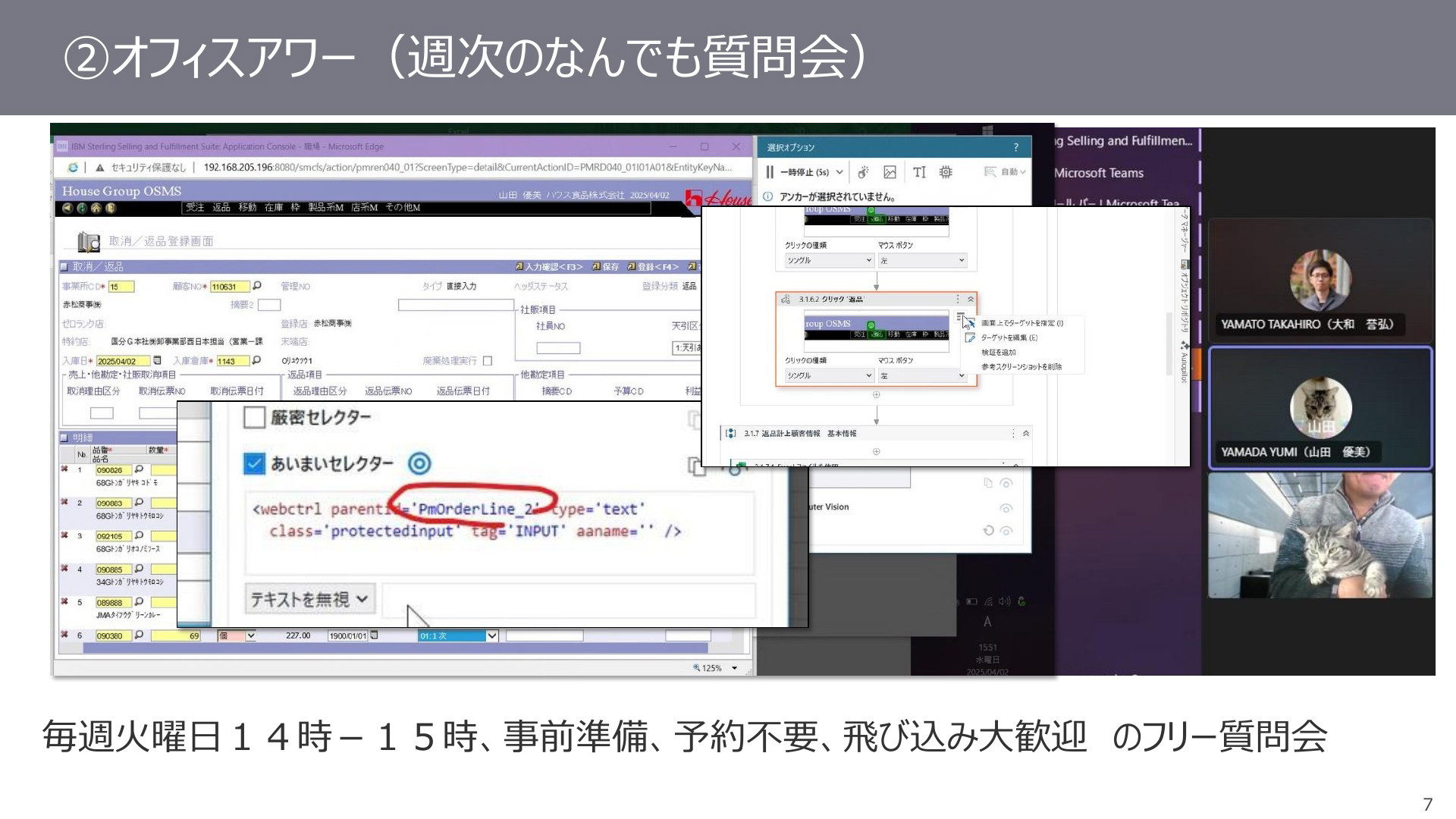
Task: Click the target icon beside fuzzy selector
Action: click(x=419, y=463)
